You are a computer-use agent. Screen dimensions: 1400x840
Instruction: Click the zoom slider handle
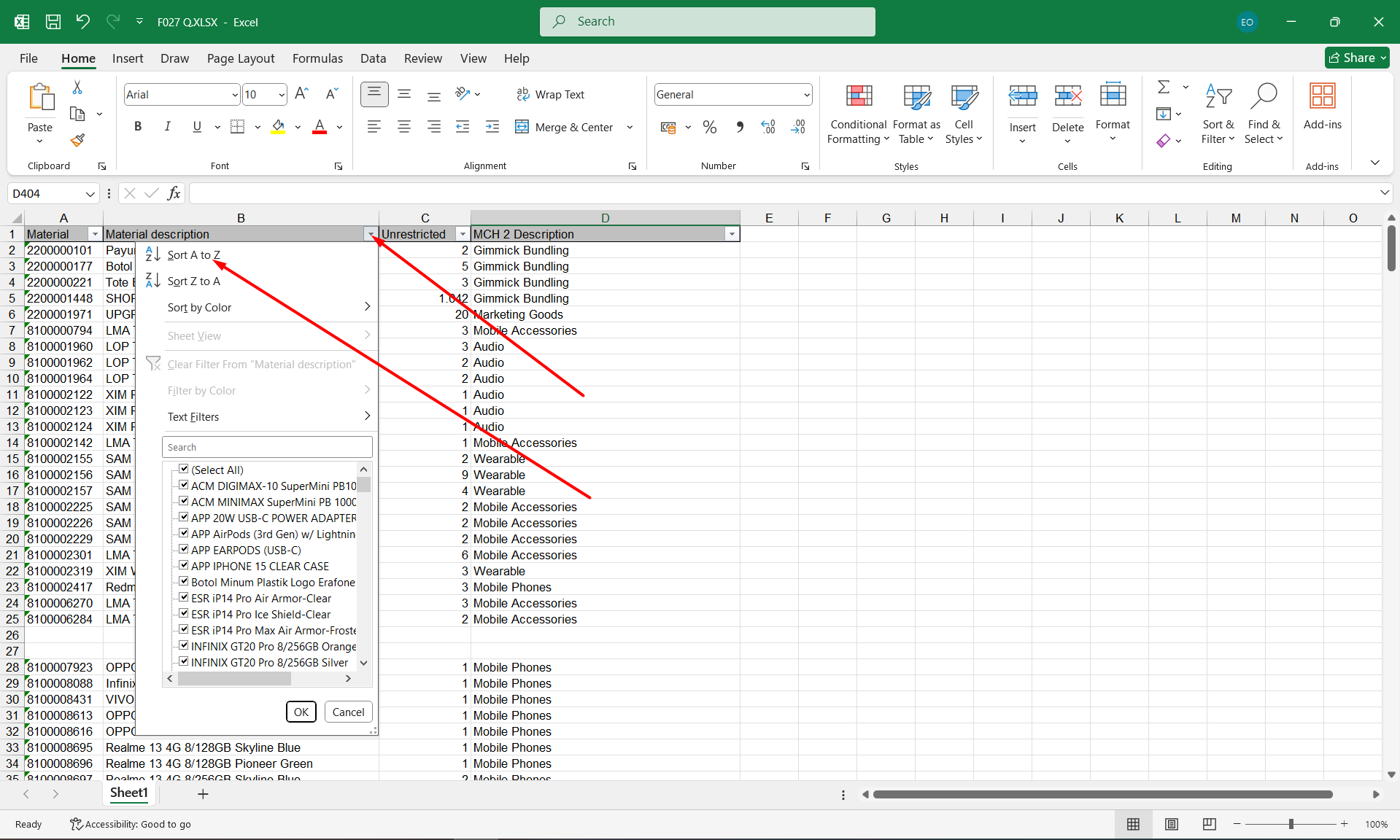pyautogui.click(x=1291, y=824)
